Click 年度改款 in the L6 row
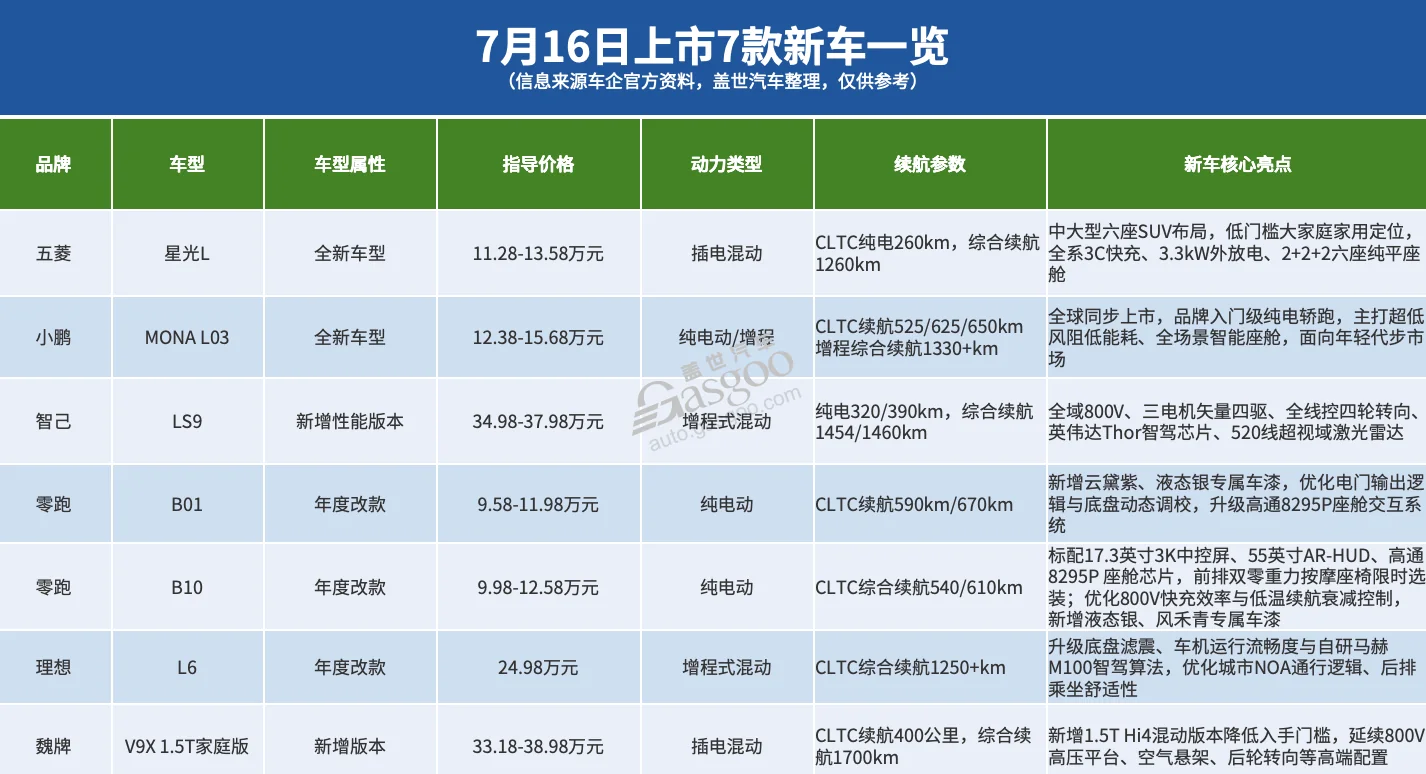 point(350,667)
